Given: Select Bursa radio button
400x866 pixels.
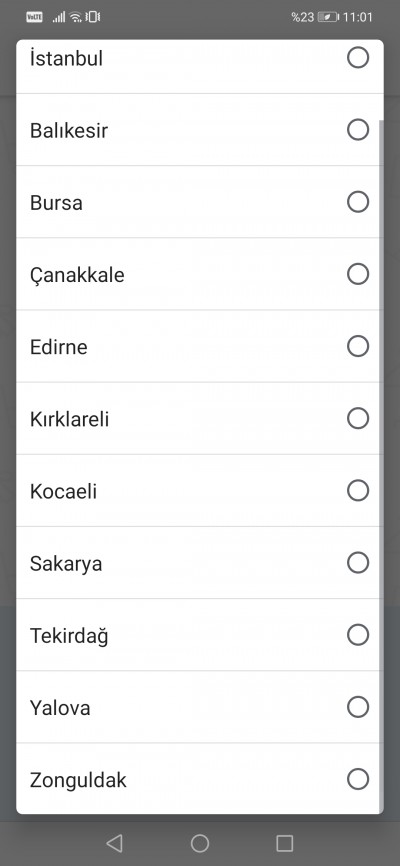Looking at the screenshot, I should pos(358,202).
